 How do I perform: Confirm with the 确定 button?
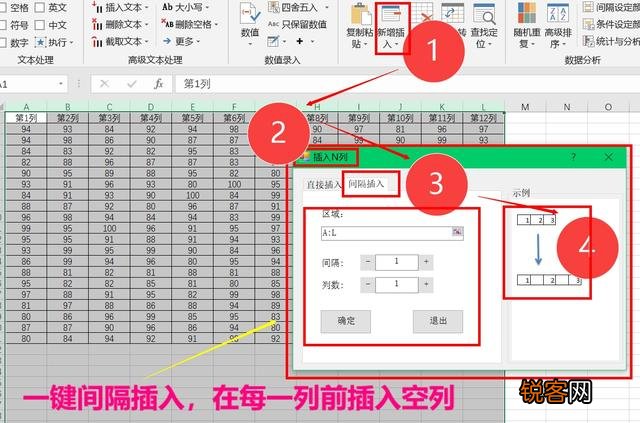tap(346, 321)
